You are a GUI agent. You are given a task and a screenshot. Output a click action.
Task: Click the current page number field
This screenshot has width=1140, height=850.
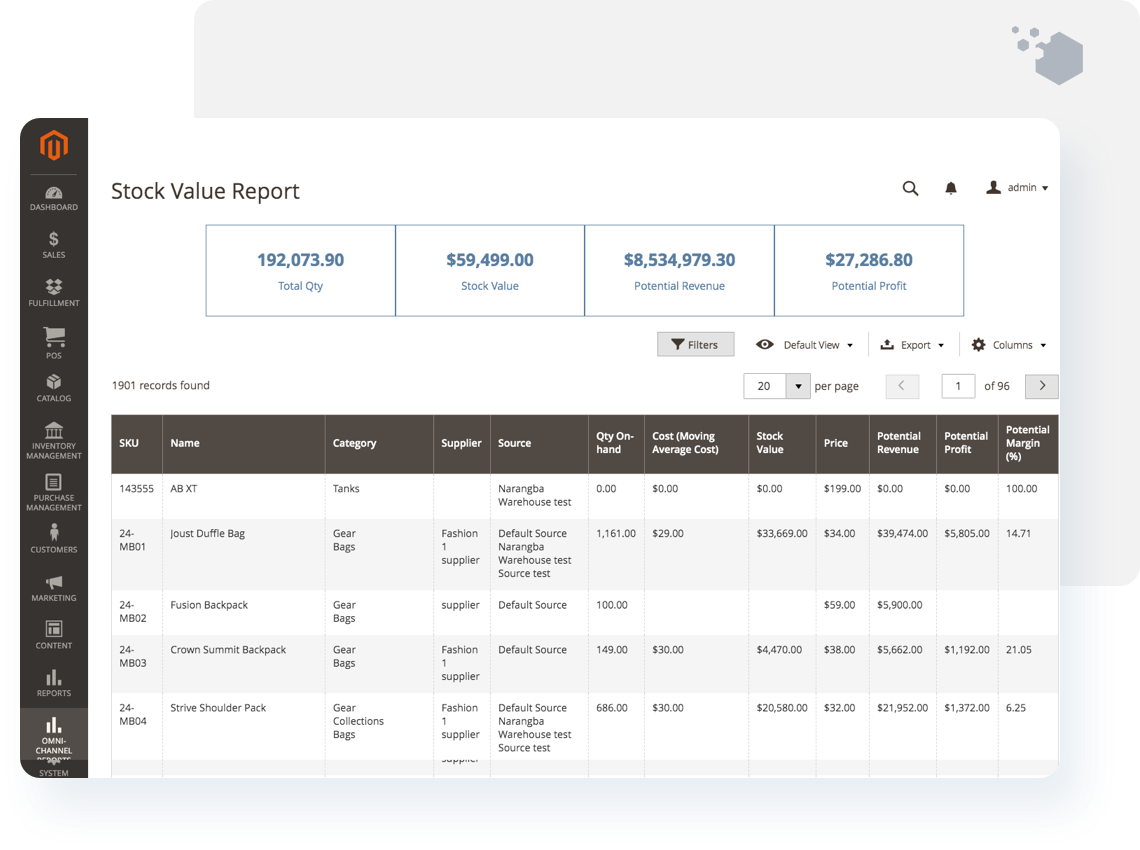[958, 386]
